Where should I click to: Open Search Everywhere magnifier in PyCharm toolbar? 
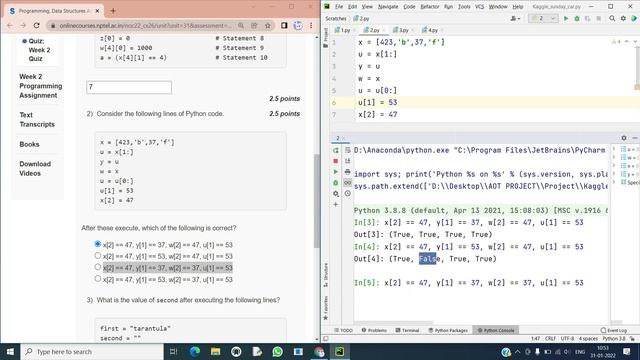(612, 18)
